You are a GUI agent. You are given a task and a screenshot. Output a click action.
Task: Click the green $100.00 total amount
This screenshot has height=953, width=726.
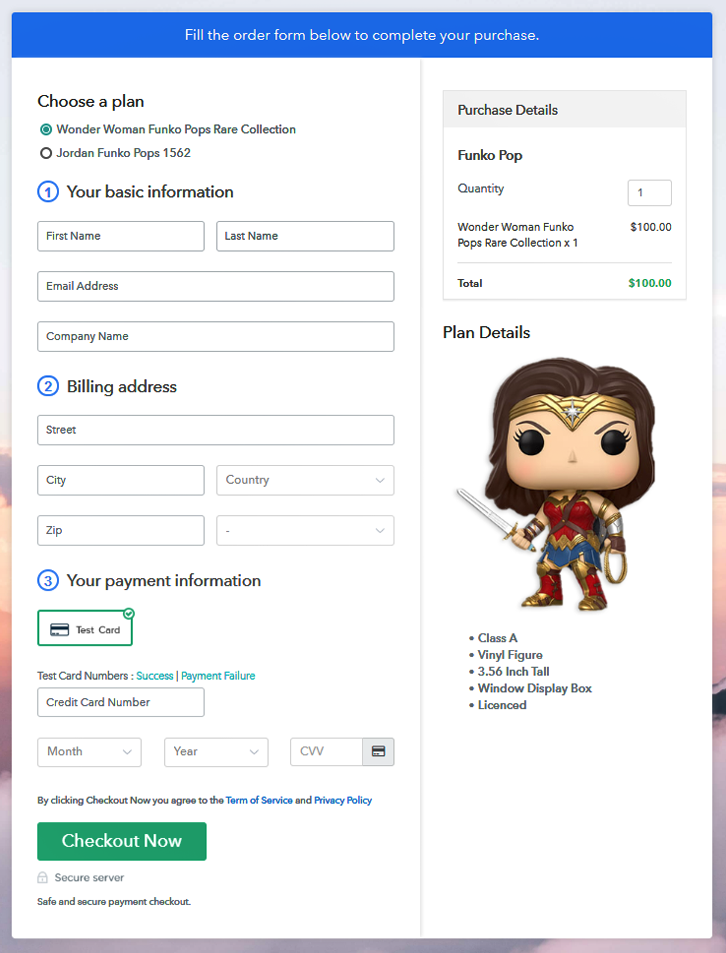pos(649,283)
